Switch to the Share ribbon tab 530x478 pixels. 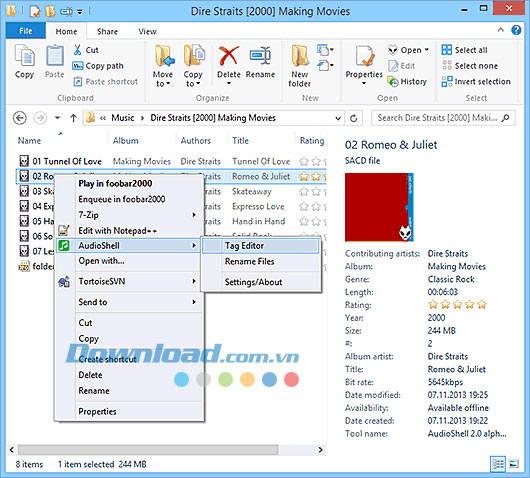107,31
